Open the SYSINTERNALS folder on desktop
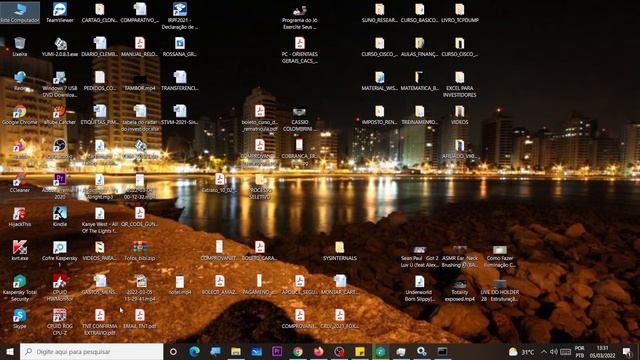 (340, 251)
